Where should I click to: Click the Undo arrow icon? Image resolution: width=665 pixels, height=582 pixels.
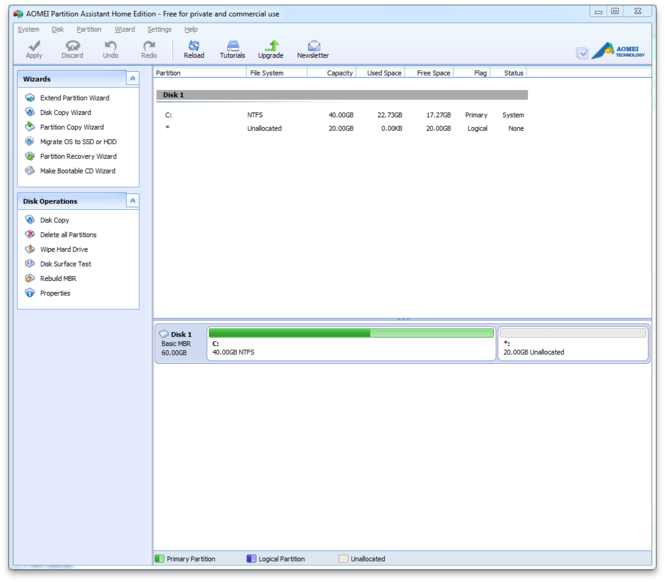coord(111,45)
